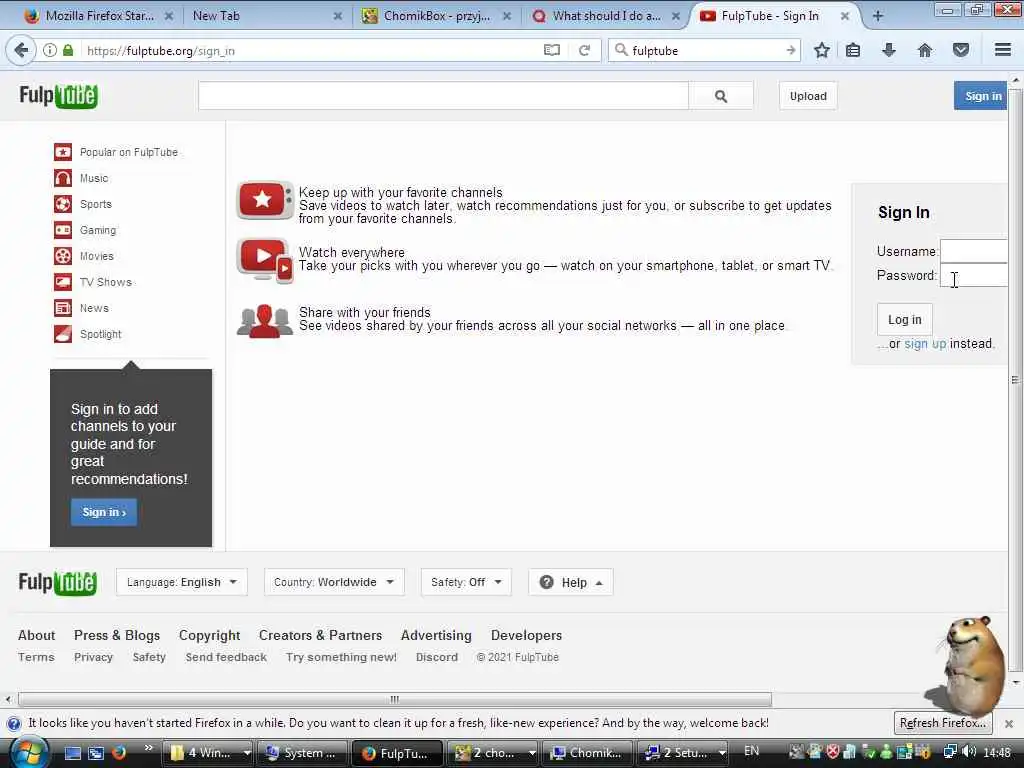Click the volume speaker tray icon
The height and width of the screenshot is (768, 1024).
pyautogui.click(x=969, y=752)
